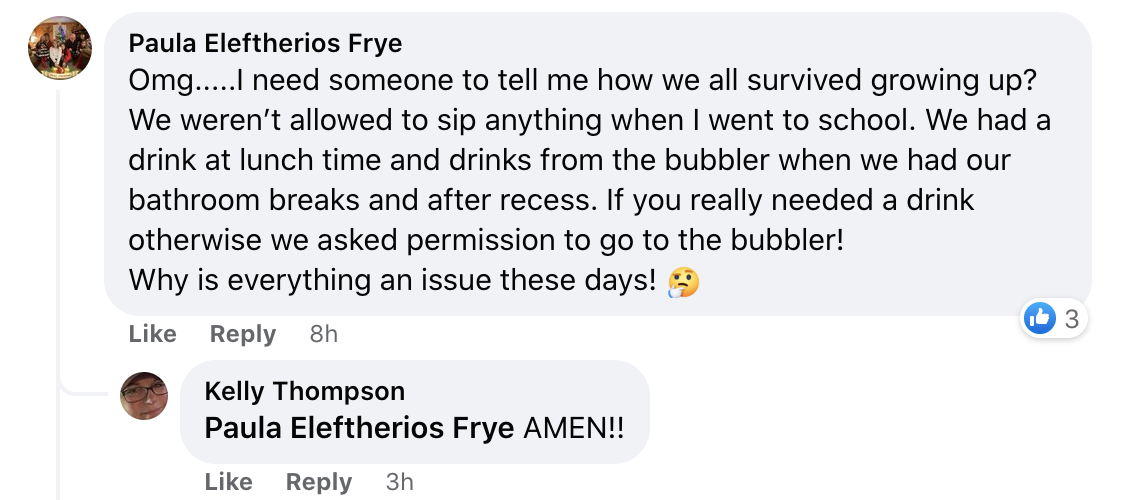This screenshot has width=1124, height=500.
Task: Open Paula Eleftherios Frye's profile picture
Action: (x=60, y=47)
